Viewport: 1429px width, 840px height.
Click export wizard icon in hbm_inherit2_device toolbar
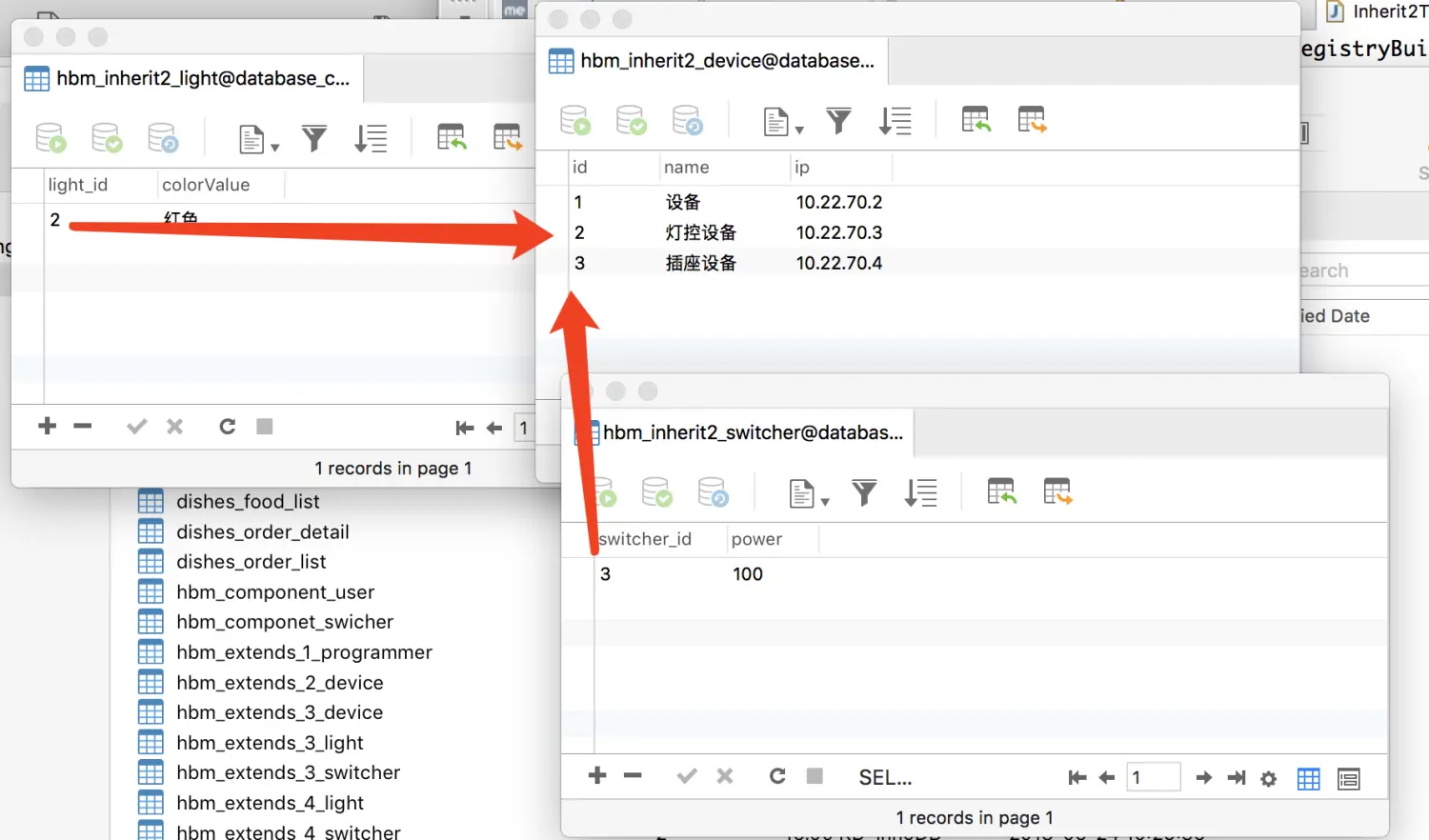coord(1032,121)
